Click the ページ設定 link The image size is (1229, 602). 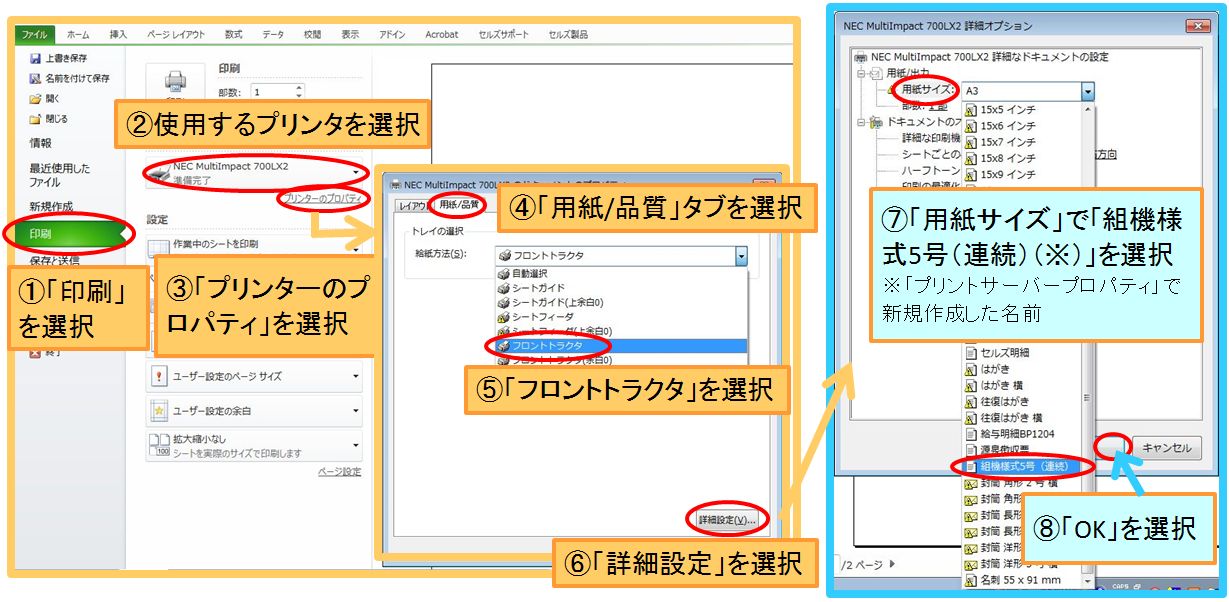tap(339, 472)
